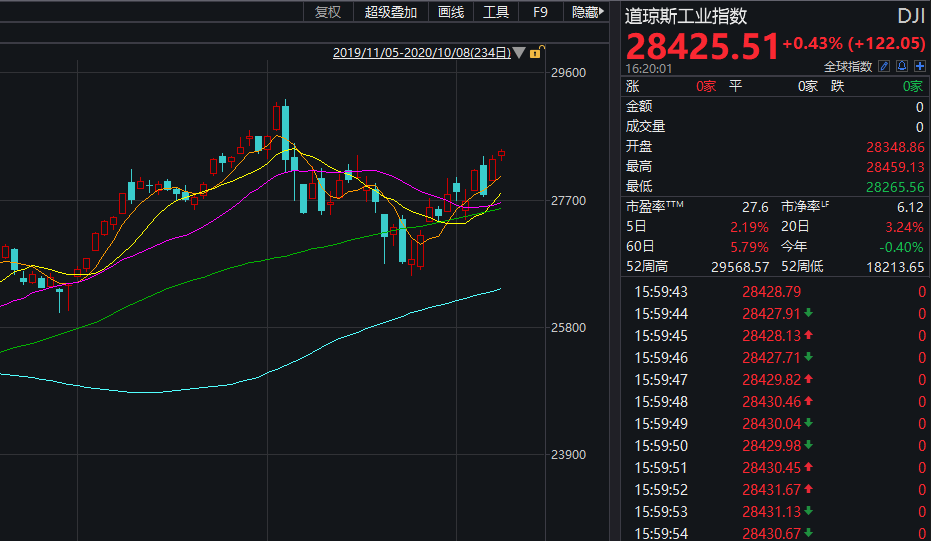Screen dimensions: 931x541
Task: Open the 工具 menu
Action: click(x=496, y=12)
